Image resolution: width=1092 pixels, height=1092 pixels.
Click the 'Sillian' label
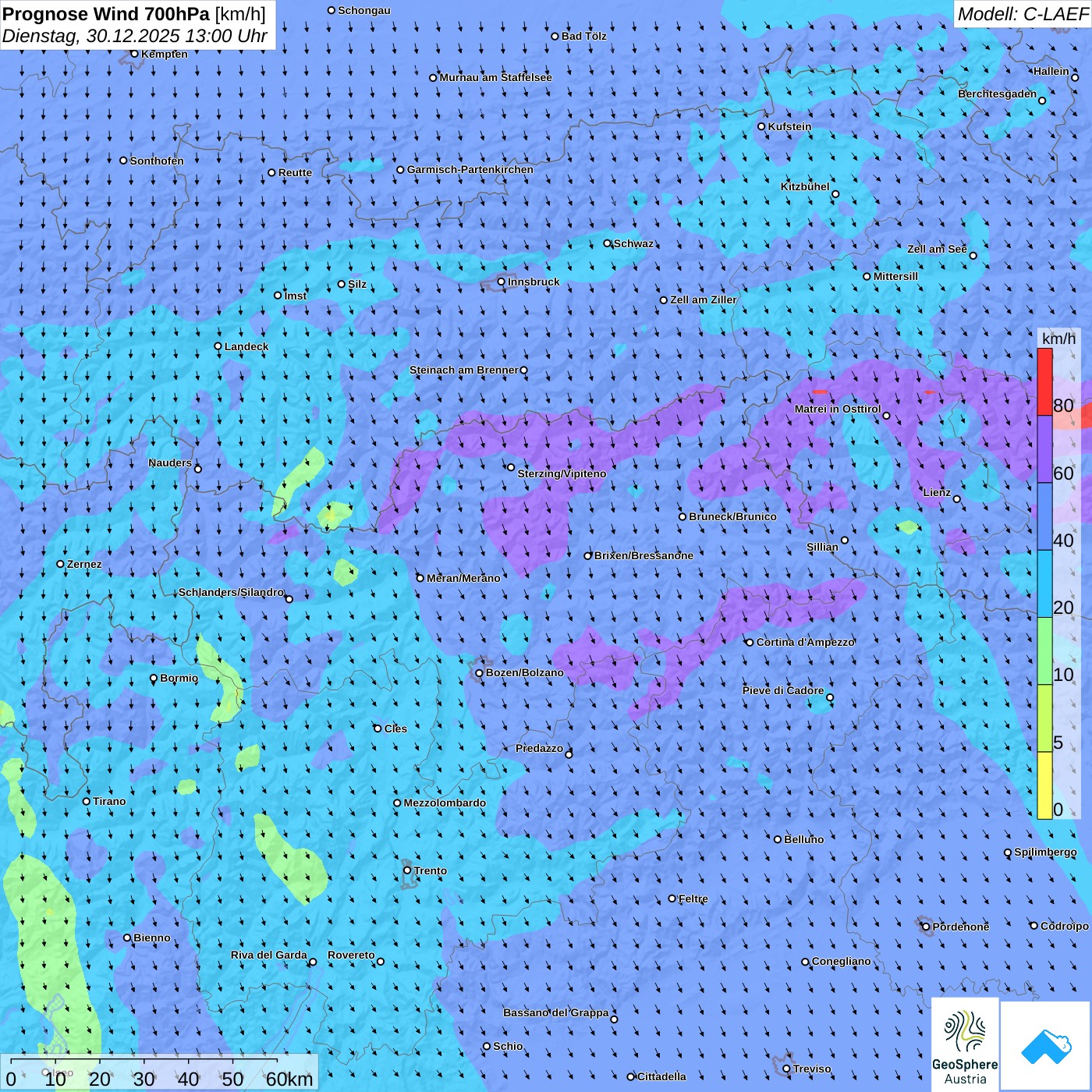[822, 548]
